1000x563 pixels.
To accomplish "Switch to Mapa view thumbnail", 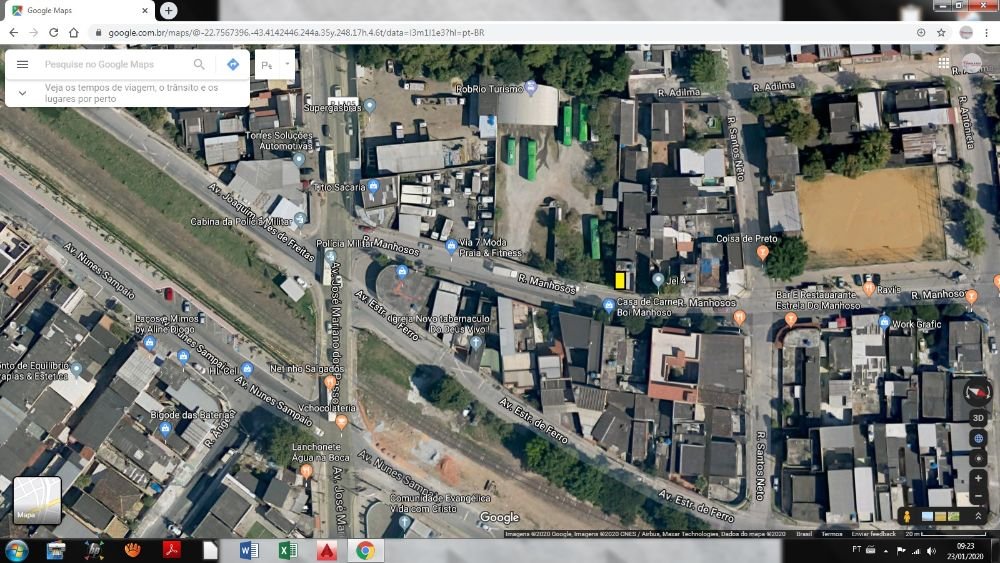I will 37,500.
